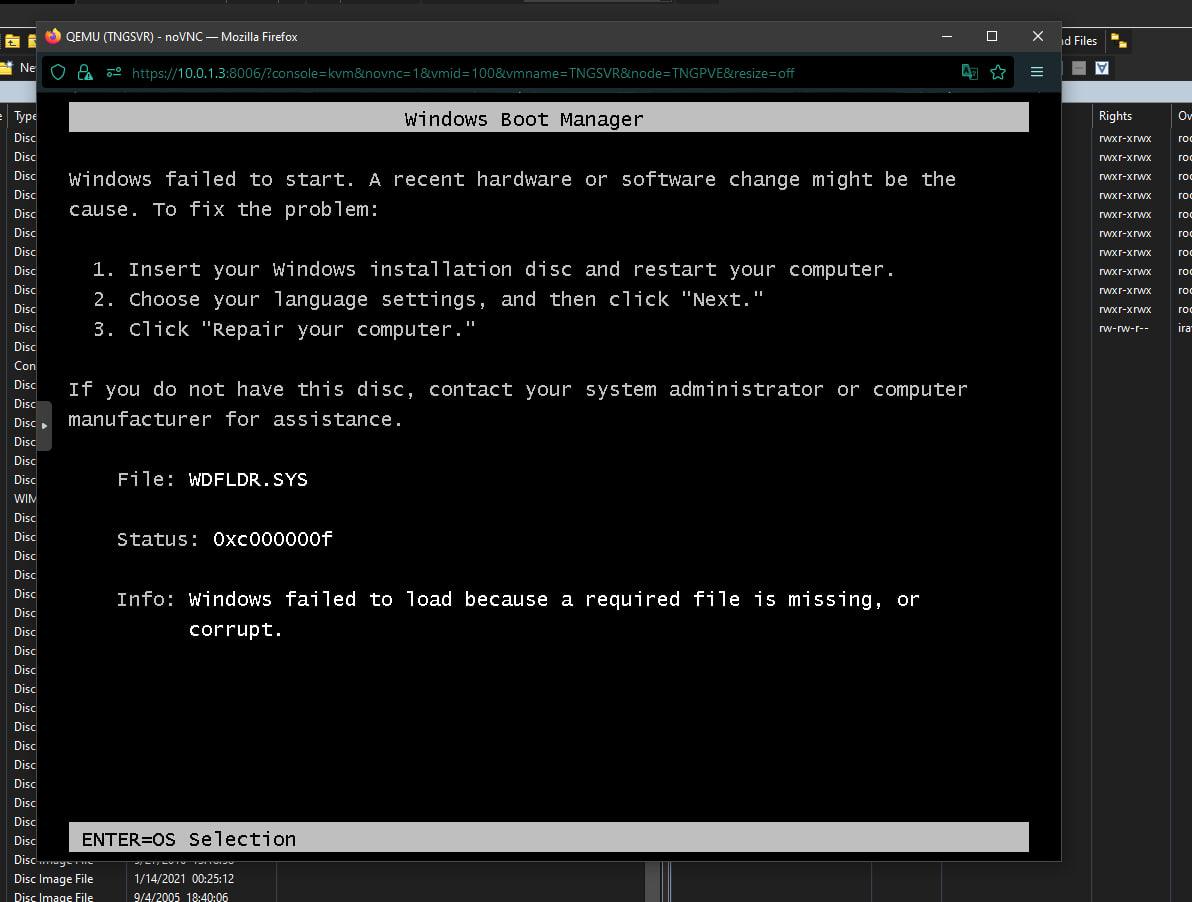
Task: Maximize the Firefox noVNC window
Action: (991, 37)
